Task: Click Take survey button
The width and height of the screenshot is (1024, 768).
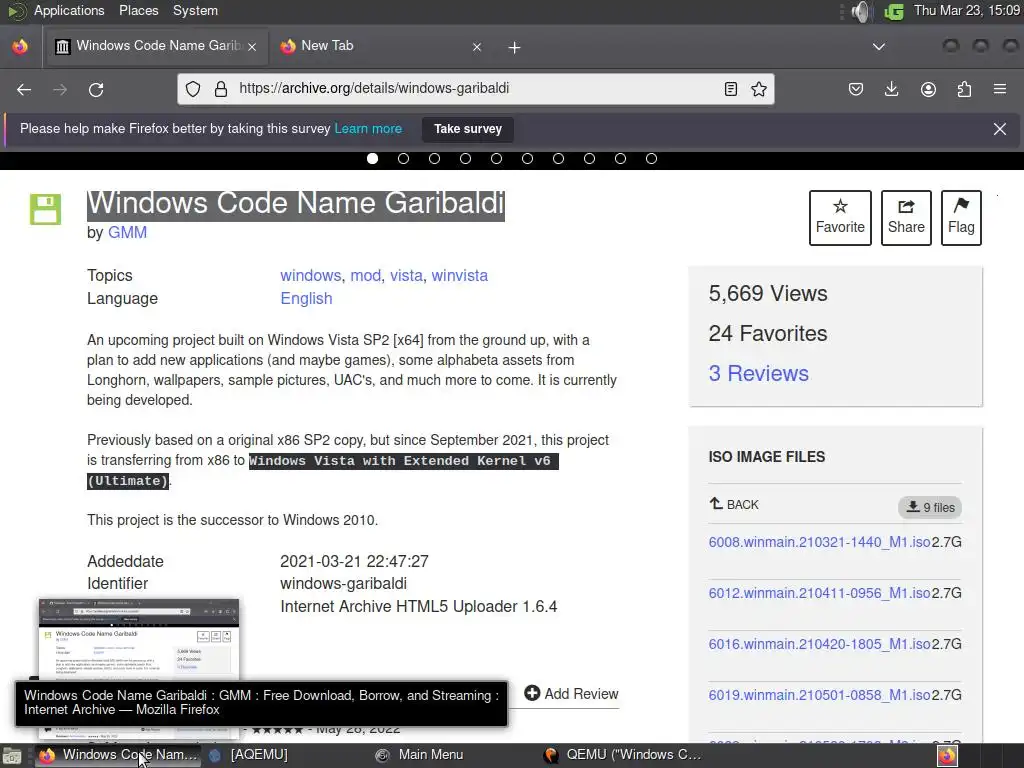Action: [x=468, y=129]
